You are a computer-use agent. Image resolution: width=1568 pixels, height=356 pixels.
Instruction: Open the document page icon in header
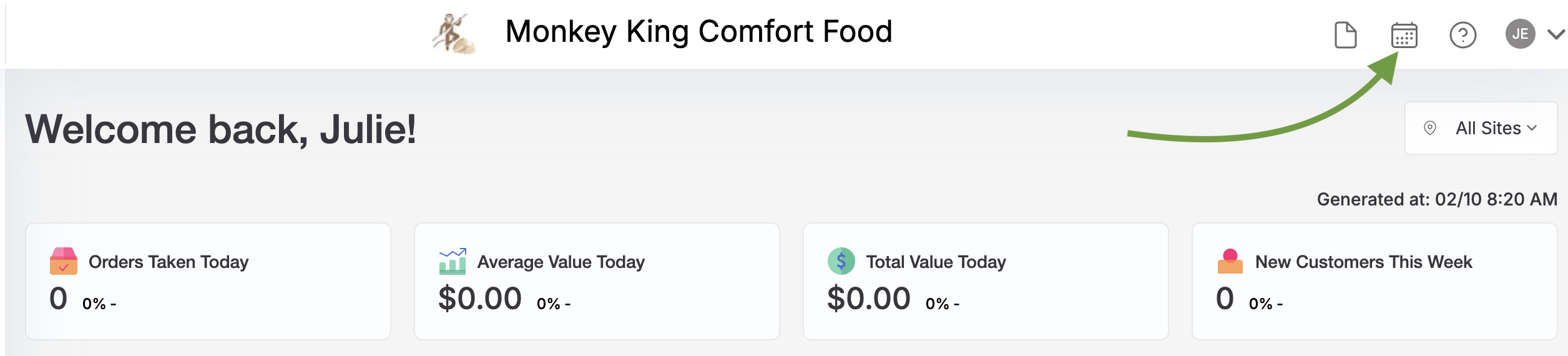(x=1345, y=34)
